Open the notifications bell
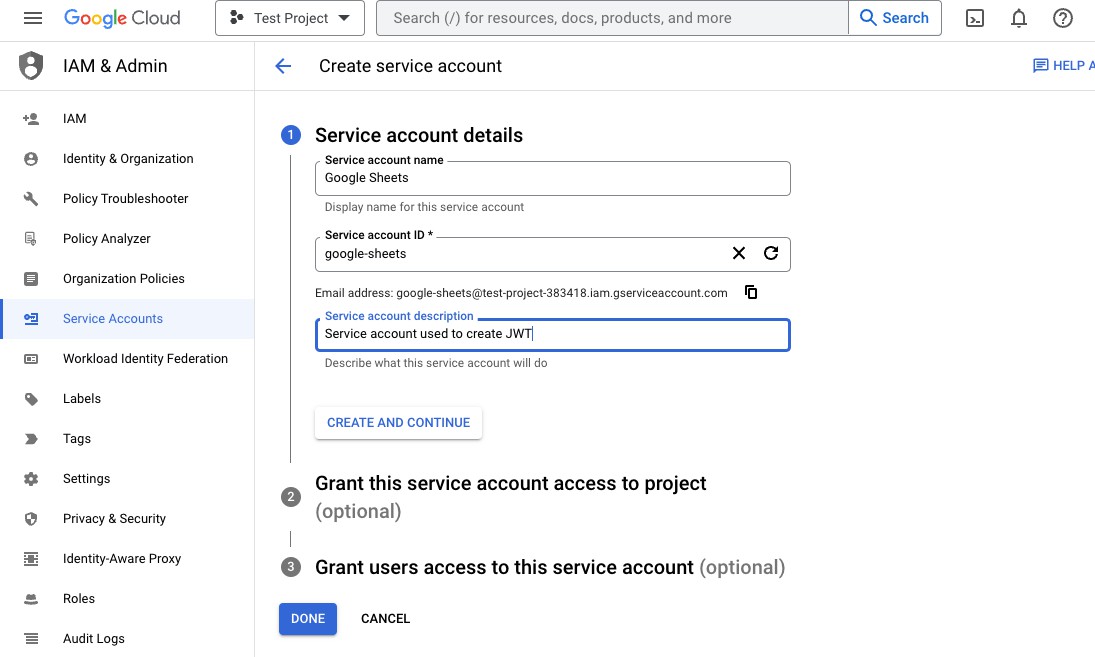The image size is (1095, 657). pyautogui.click(x=1019, y=18)
